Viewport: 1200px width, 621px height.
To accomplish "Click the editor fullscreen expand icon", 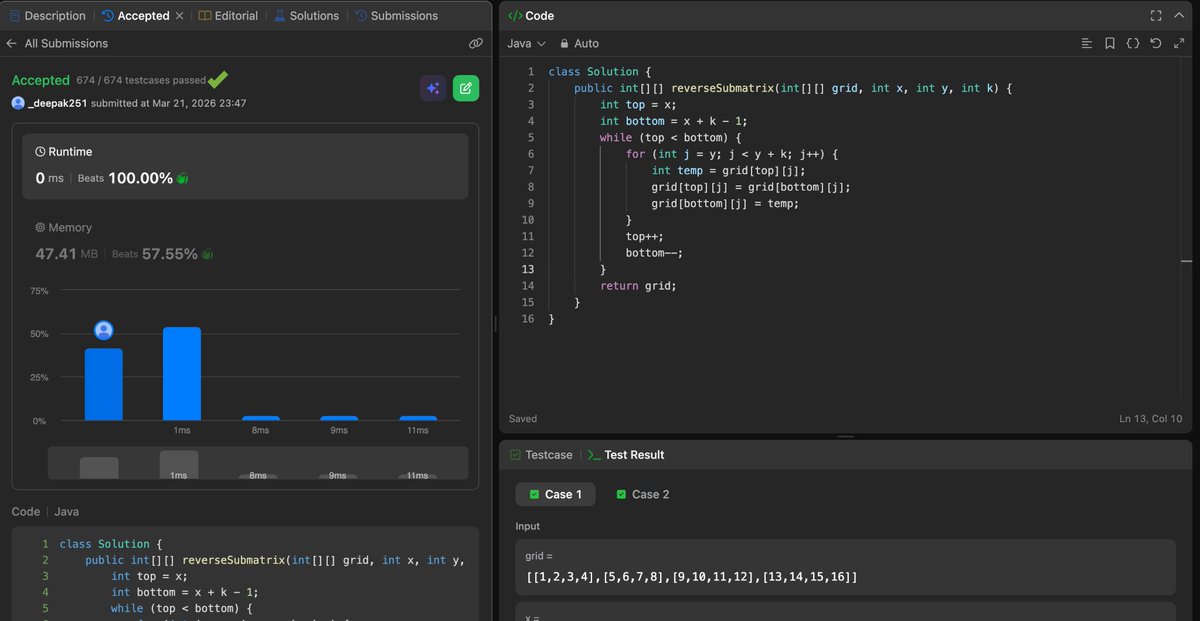I will tap(1179, 44).
